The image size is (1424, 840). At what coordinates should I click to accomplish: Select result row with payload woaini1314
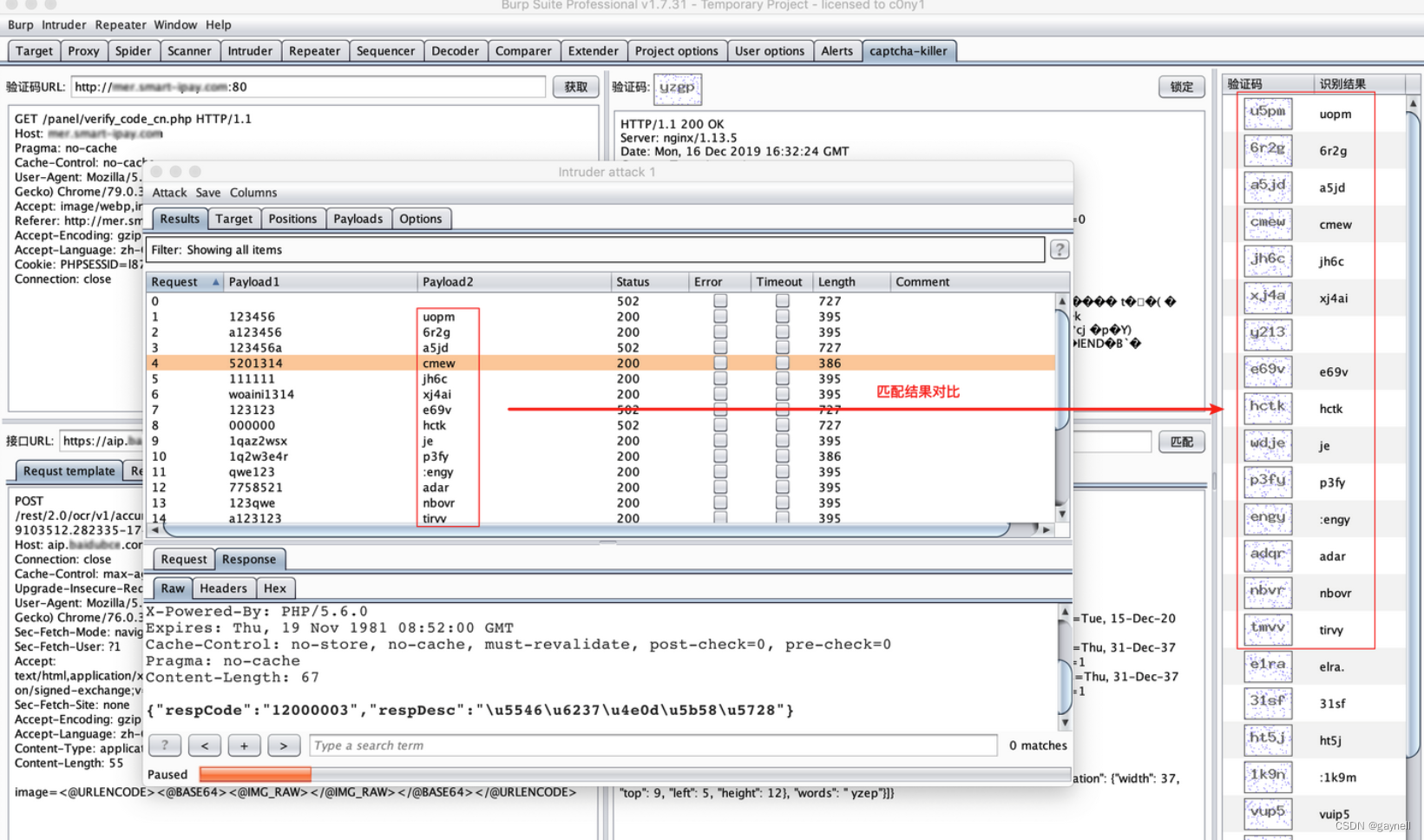[600, 395]
